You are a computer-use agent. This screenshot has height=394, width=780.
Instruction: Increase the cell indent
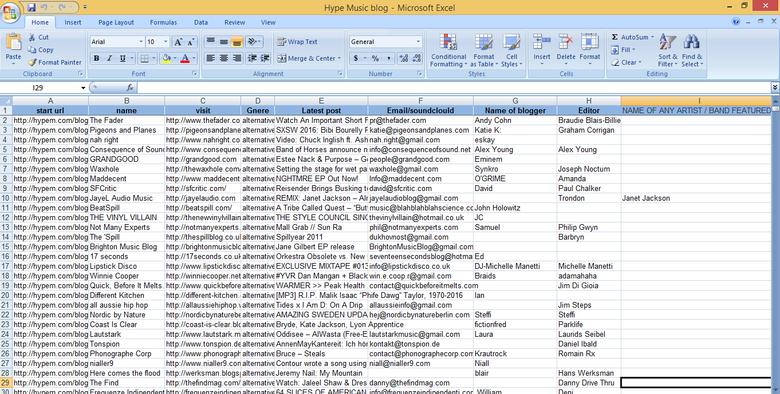click(x=265, y=59)
